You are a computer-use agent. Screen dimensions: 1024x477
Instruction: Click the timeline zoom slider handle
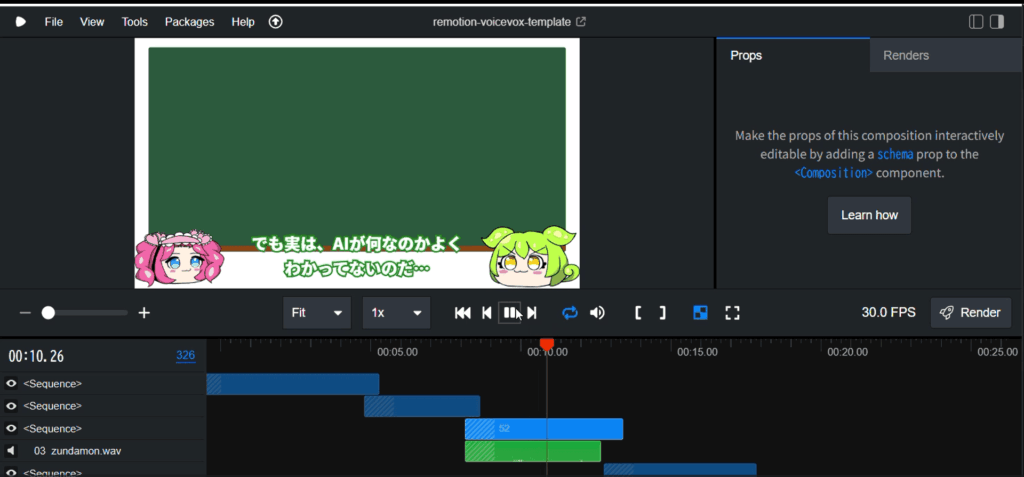(48, 313)
